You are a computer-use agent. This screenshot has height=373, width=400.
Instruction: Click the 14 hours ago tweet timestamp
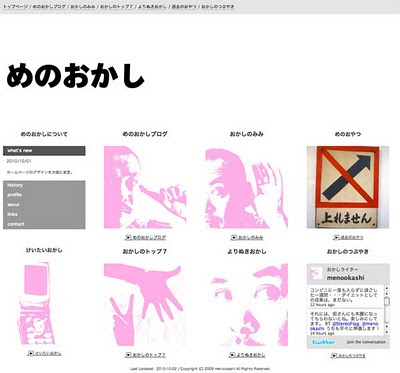pos(322,333)
